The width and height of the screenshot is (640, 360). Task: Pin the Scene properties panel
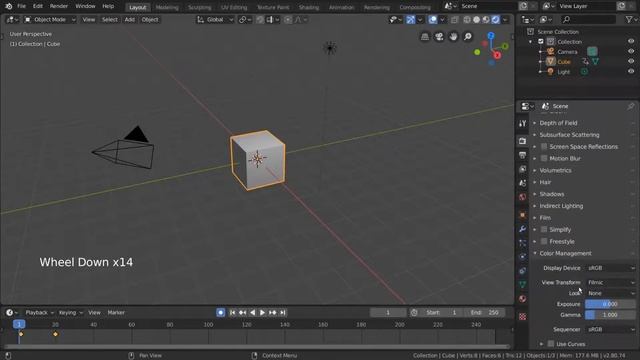(x=630, y=107)
